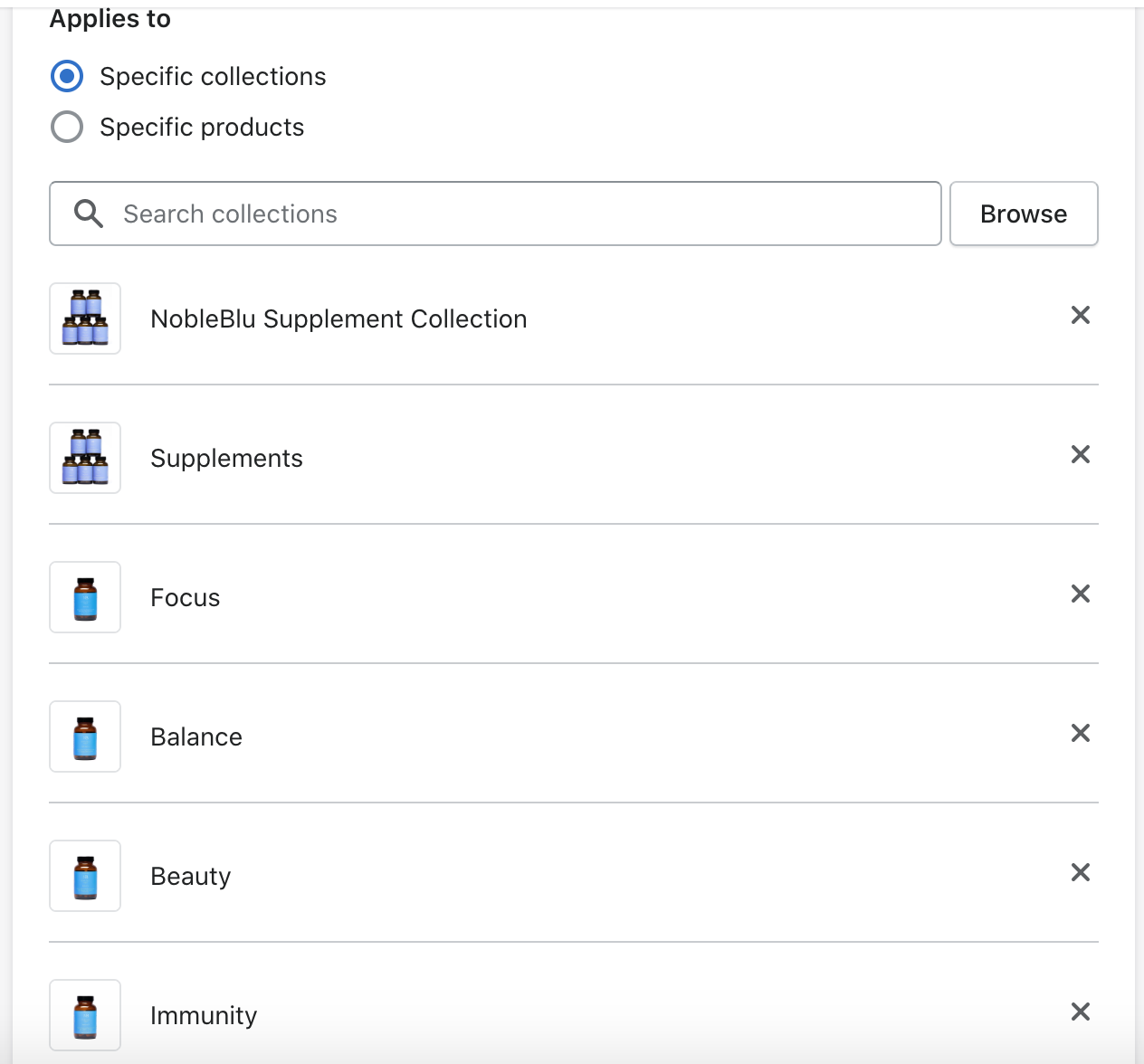Remove the Supplements collection
1144x1064 pixels.
coord(1080,454)
